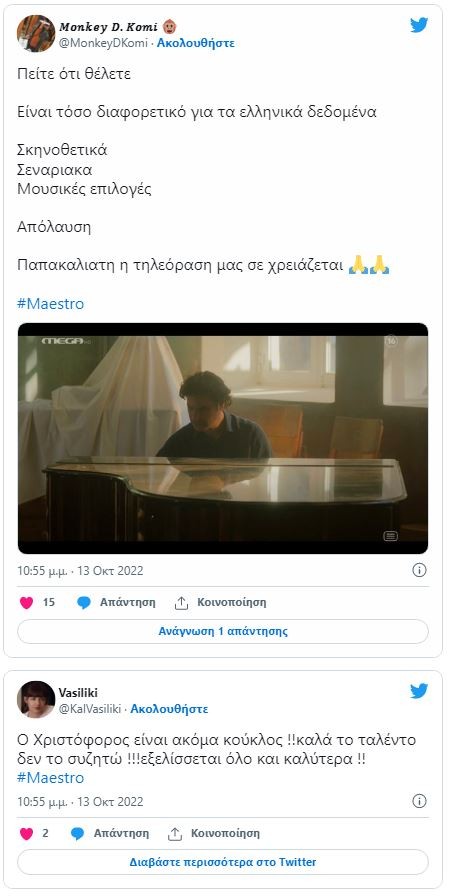The height and width of the screenshot is (896, 449).
Task: Click Διαβάστε περισσότερα στο Twitter button
Action: pos(223,862)
